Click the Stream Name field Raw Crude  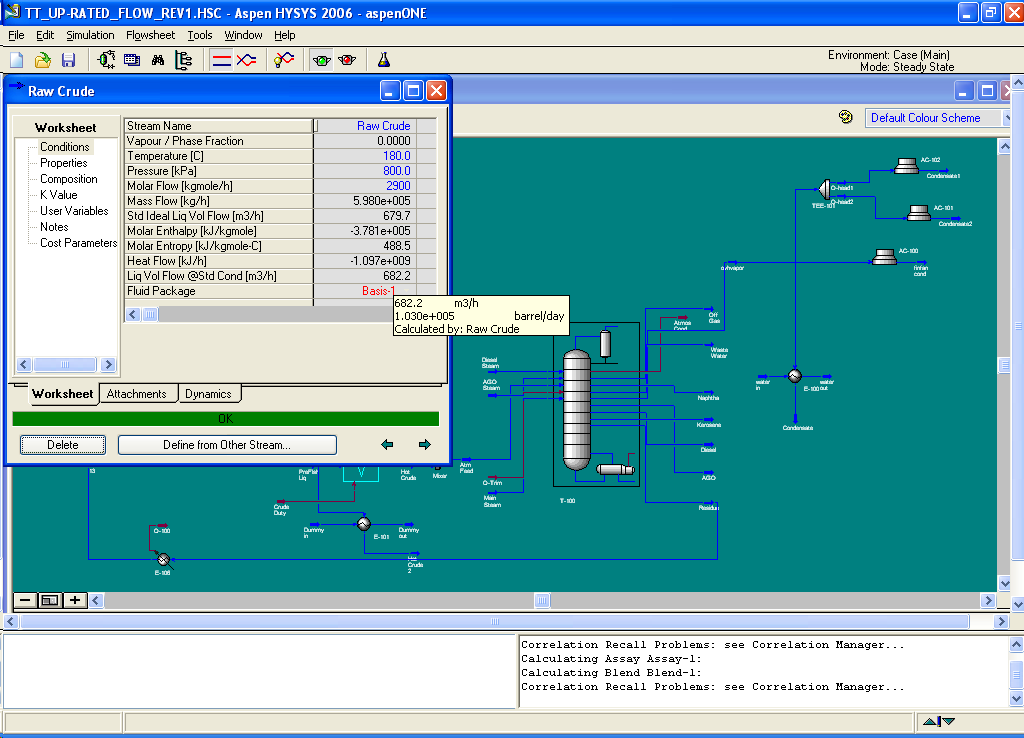(x=365, y=126)
